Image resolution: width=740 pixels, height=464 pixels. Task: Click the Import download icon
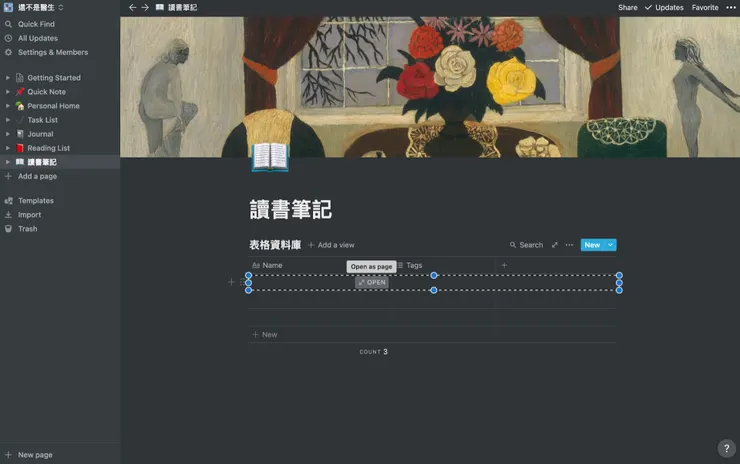tap(8, 215)
